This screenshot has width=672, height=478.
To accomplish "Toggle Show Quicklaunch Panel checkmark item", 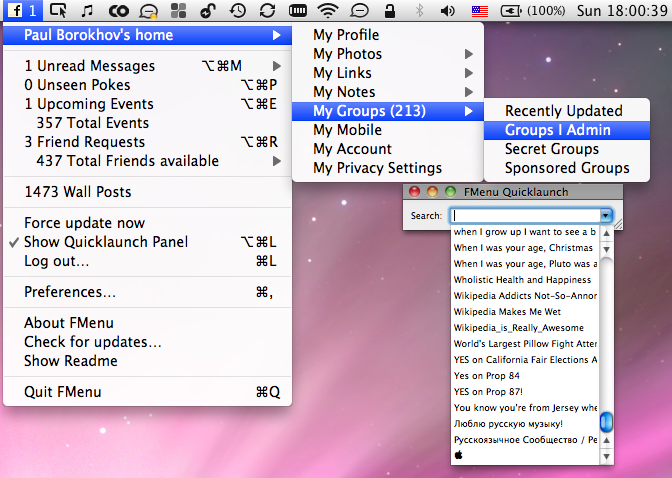I will tap(147, 242).
